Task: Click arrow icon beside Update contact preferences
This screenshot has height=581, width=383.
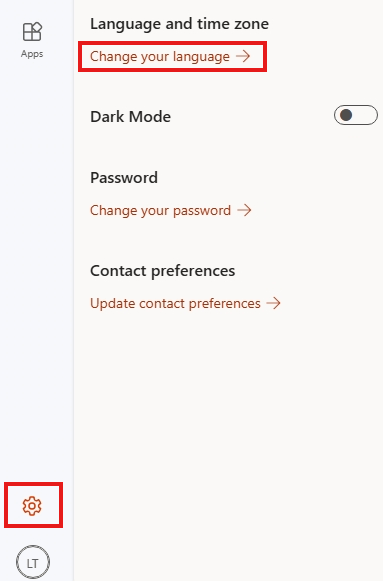Action: [x=274, y=303]
